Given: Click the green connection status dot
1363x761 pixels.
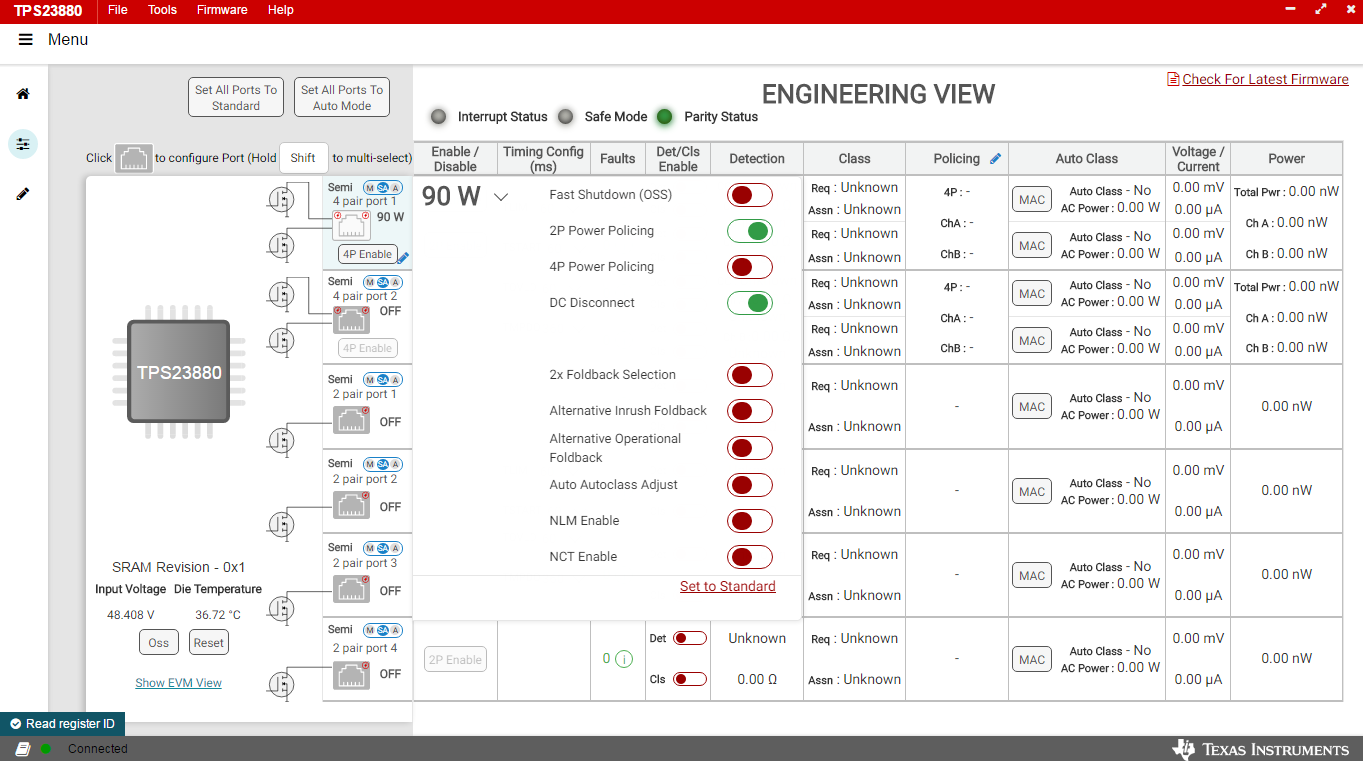Looking at the screenshot, I should pyautogui.click(x=46, y=749).
